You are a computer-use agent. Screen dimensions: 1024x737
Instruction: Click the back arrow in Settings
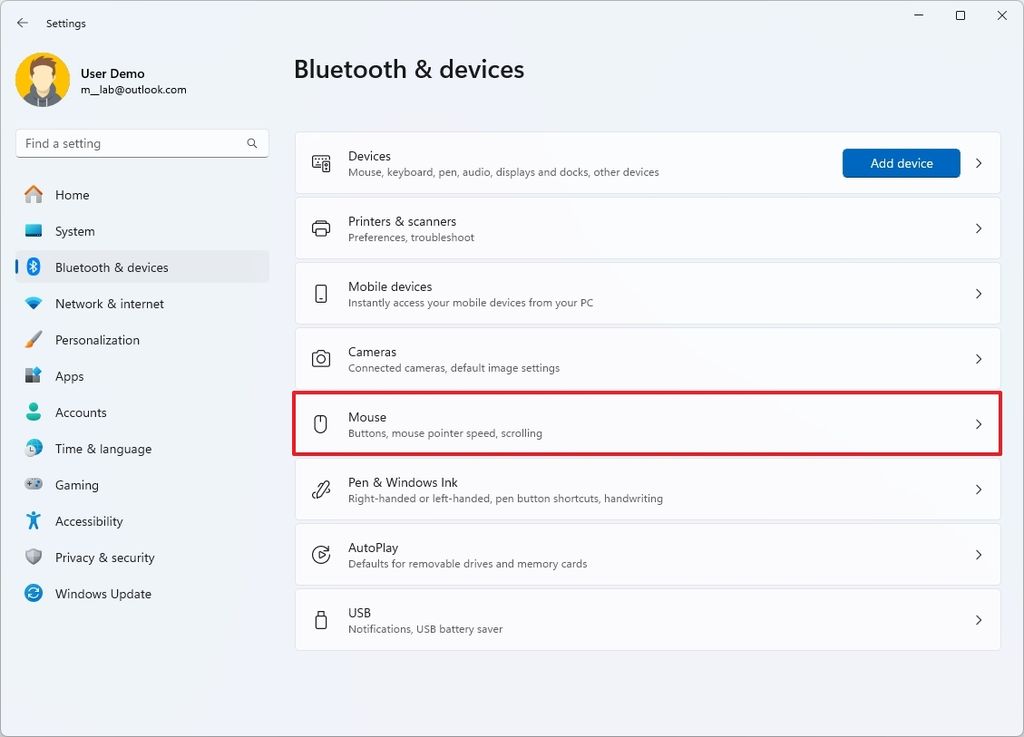(x=22, y=22)
